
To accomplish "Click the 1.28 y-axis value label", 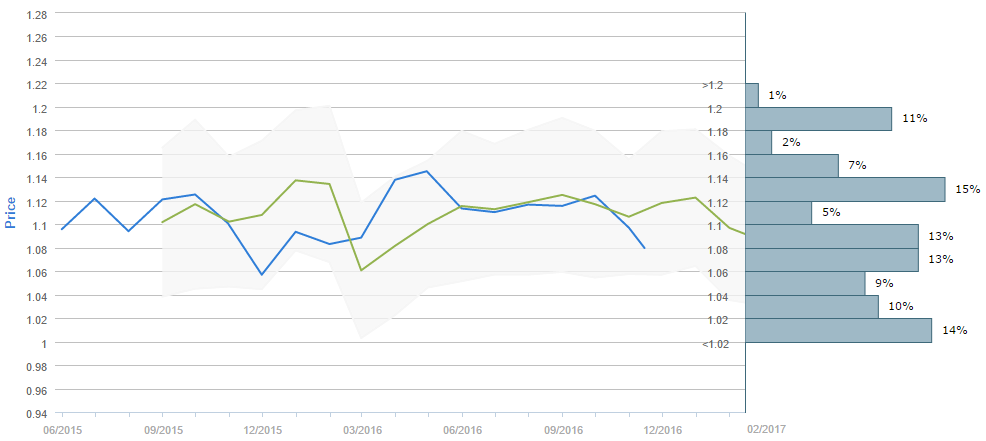I will pyautogui.click(x=34, y=14).
